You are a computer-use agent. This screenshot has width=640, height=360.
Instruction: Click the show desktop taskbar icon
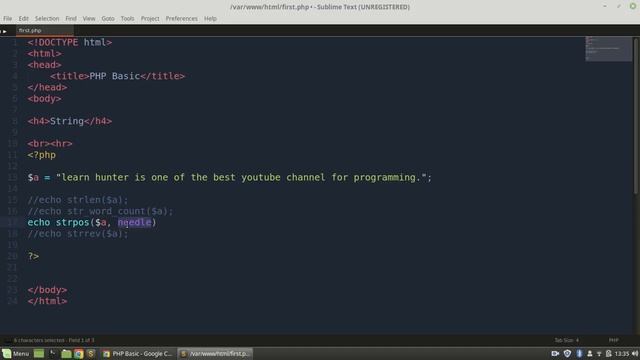(39, 353)
